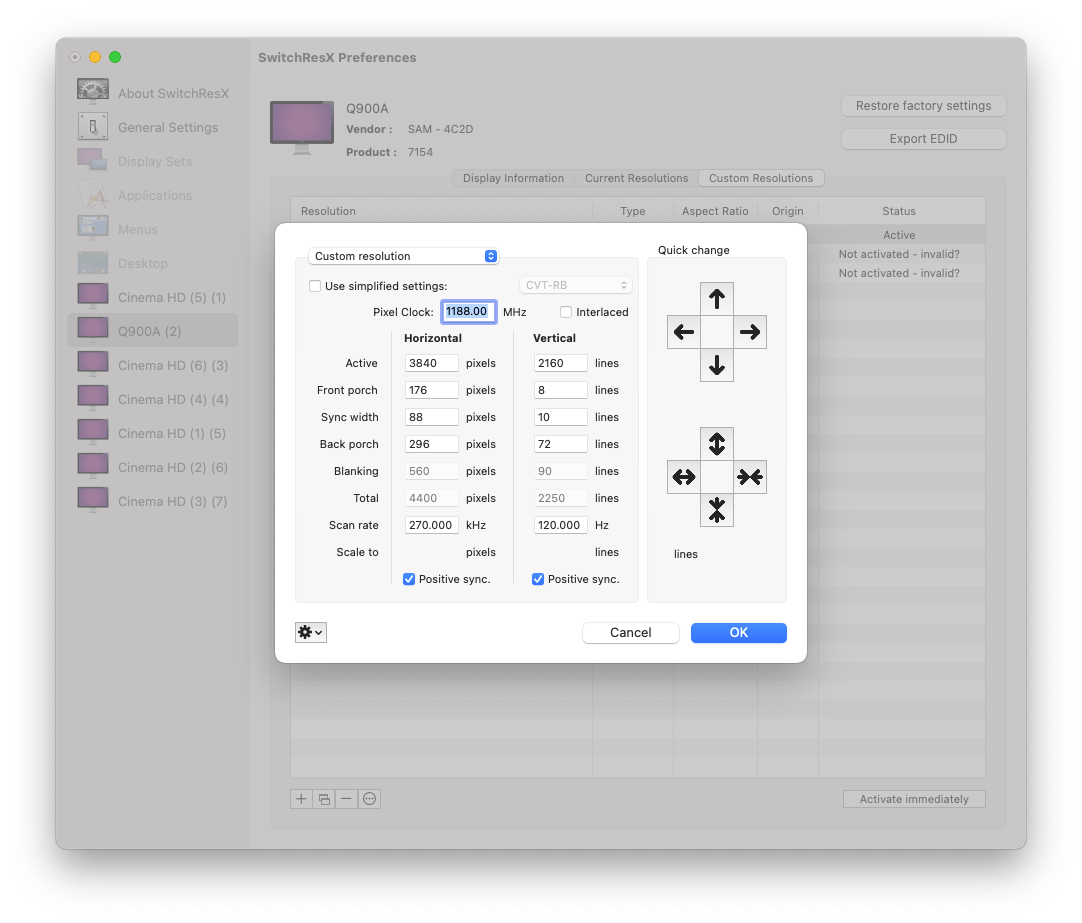1082x923 pixels.
Task: Switch to Custom Resolutions tab
Action: [x=760, y=178]
